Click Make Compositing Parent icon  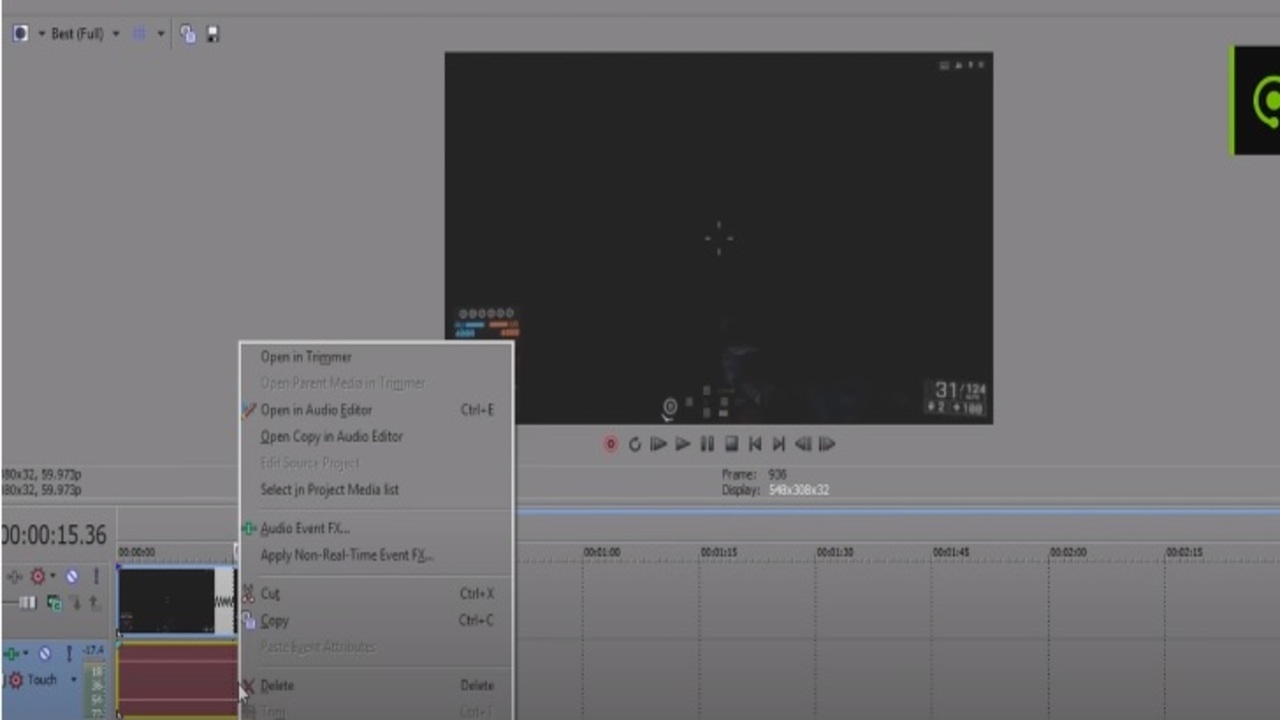click(x=94, y=602)
